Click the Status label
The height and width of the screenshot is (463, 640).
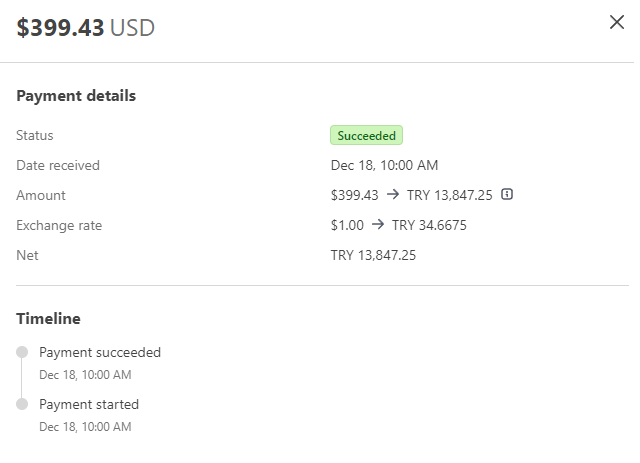(35, 135)
